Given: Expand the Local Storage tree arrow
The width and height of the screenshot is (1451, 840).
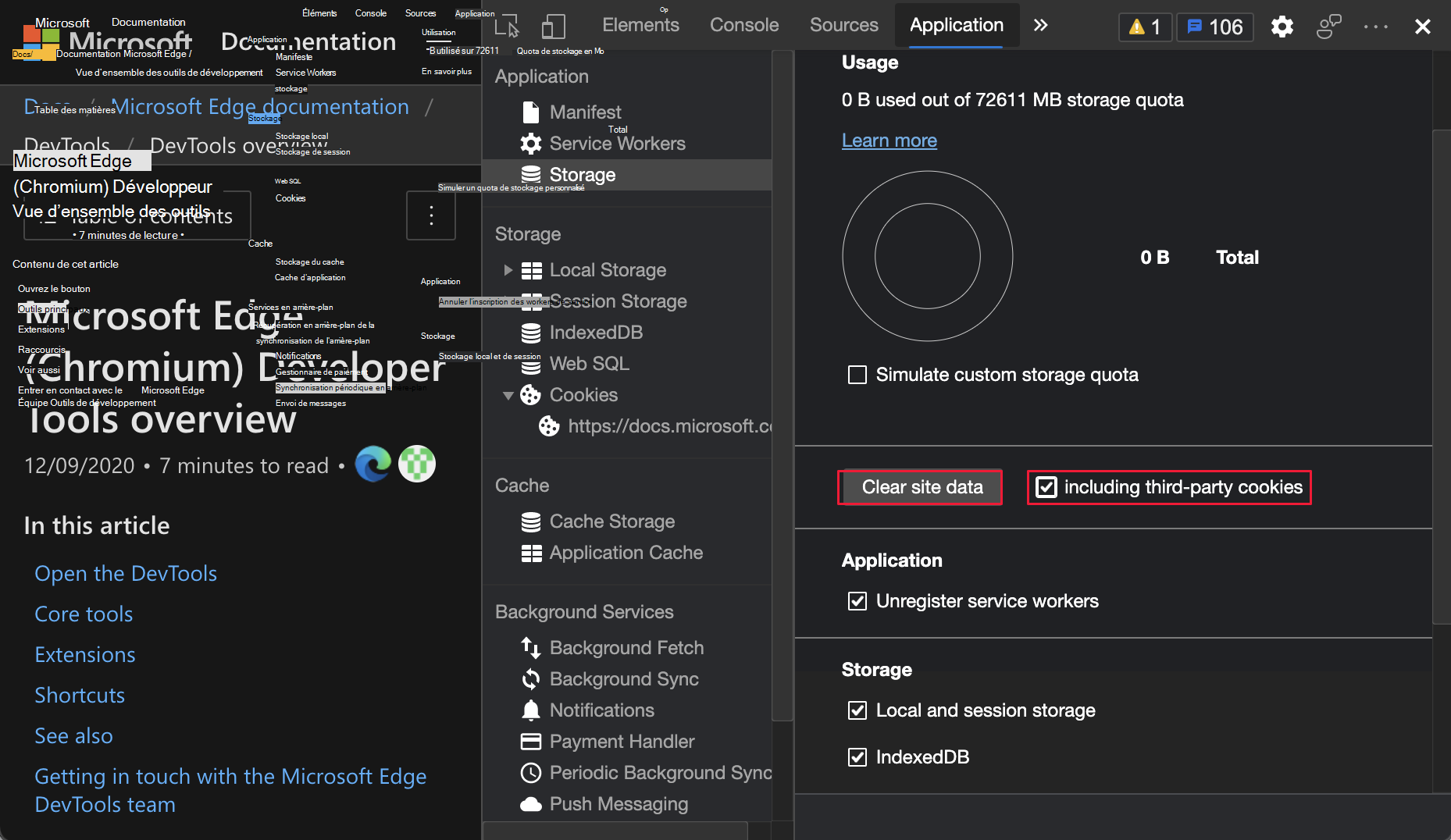Looking at the screenshot, I should 508,270.
